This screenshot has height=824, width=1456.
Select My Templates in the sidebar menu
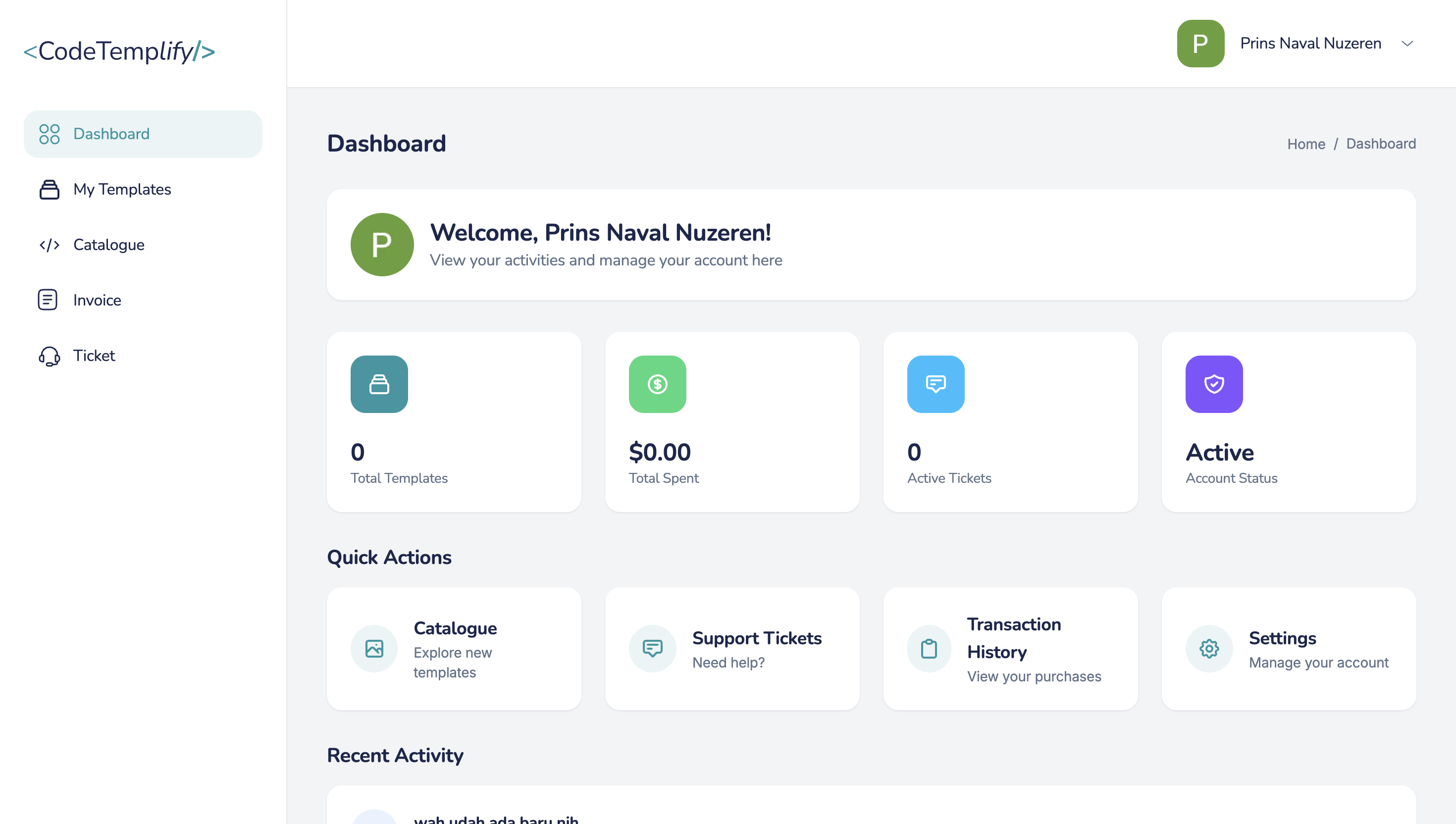click(122, 189)
